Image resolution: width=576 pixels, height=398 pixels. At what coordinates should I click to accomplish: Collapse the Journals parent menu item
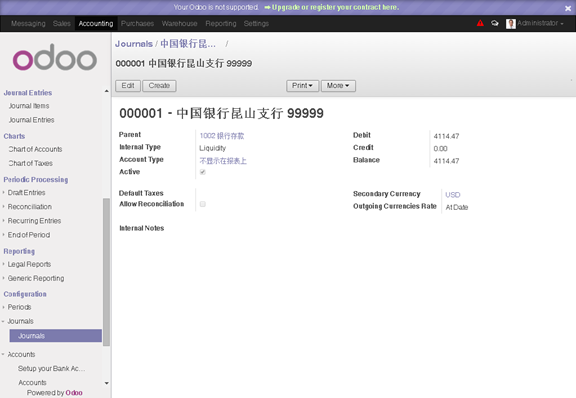(20, 321)
